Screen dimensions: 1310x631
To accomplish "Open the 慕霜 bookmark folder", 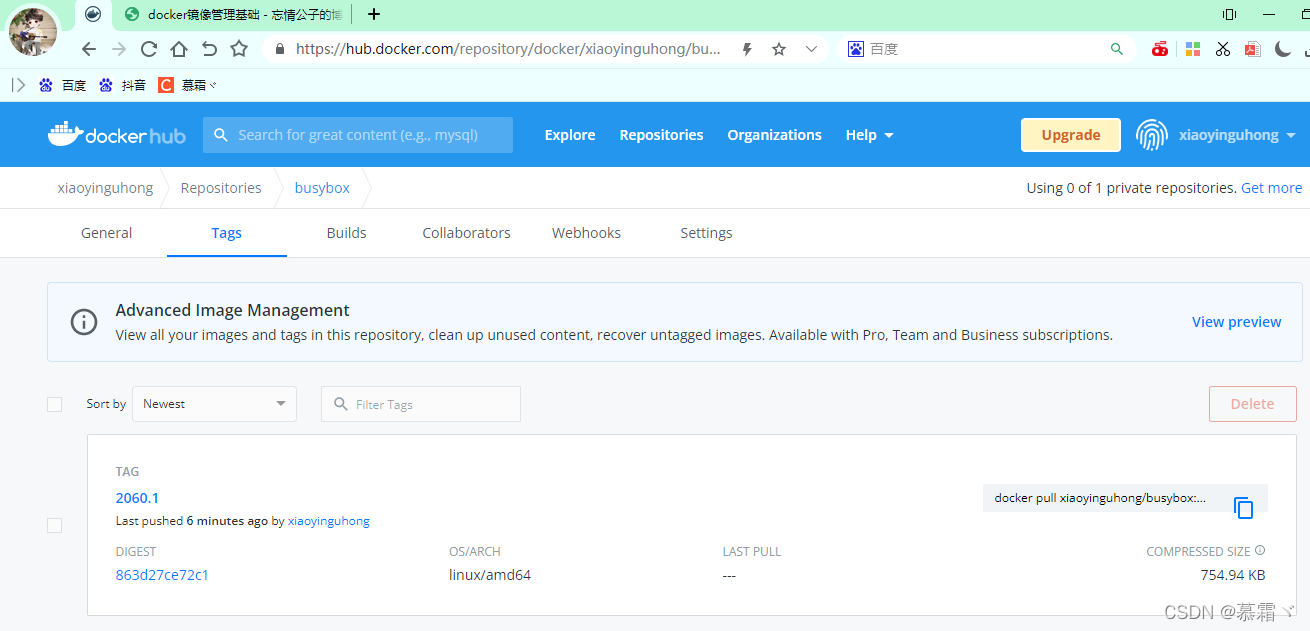I will 187,85.
